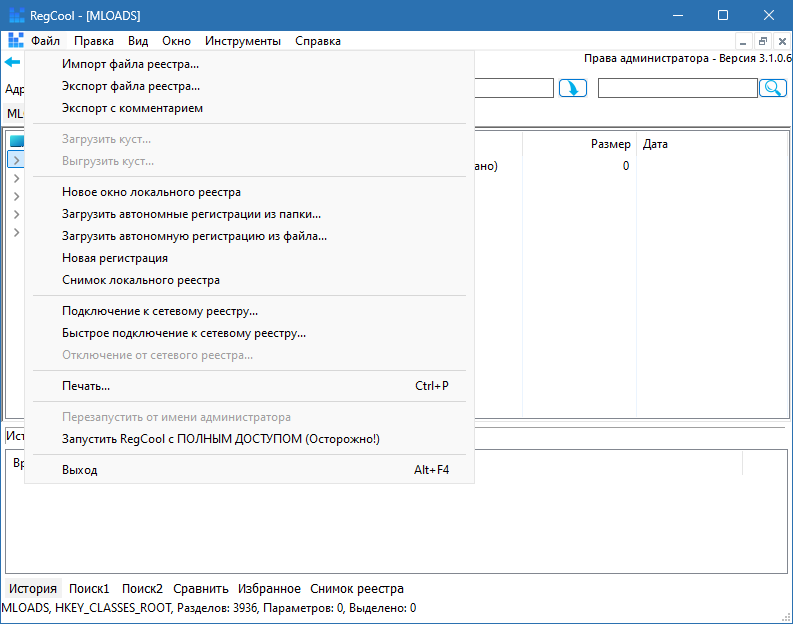Choose Загрузить автономную регистрацию из файла...
The width and height of the screenshot is (793, 624).
(249, 236)
